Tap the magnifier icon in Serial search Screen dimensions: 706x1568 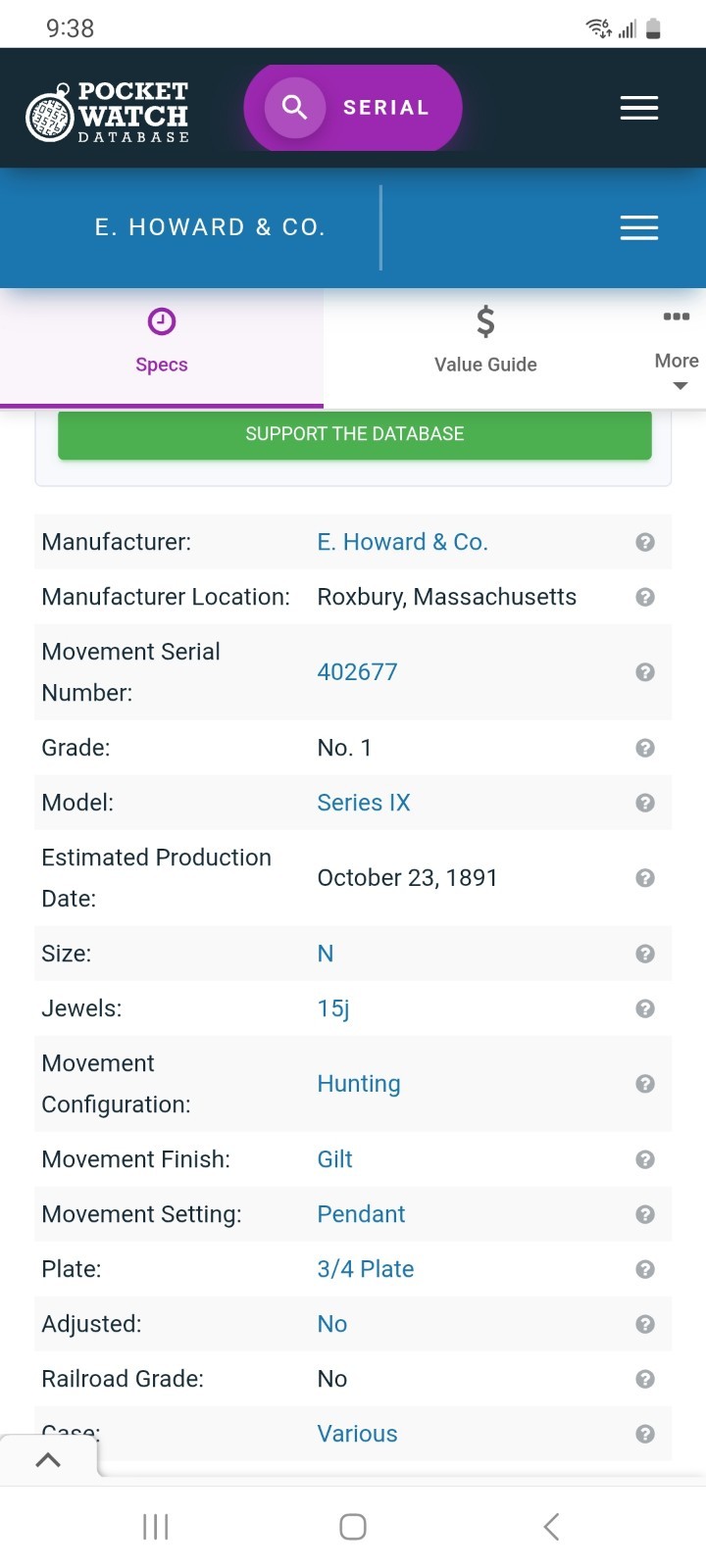click(x=294, y=107)
